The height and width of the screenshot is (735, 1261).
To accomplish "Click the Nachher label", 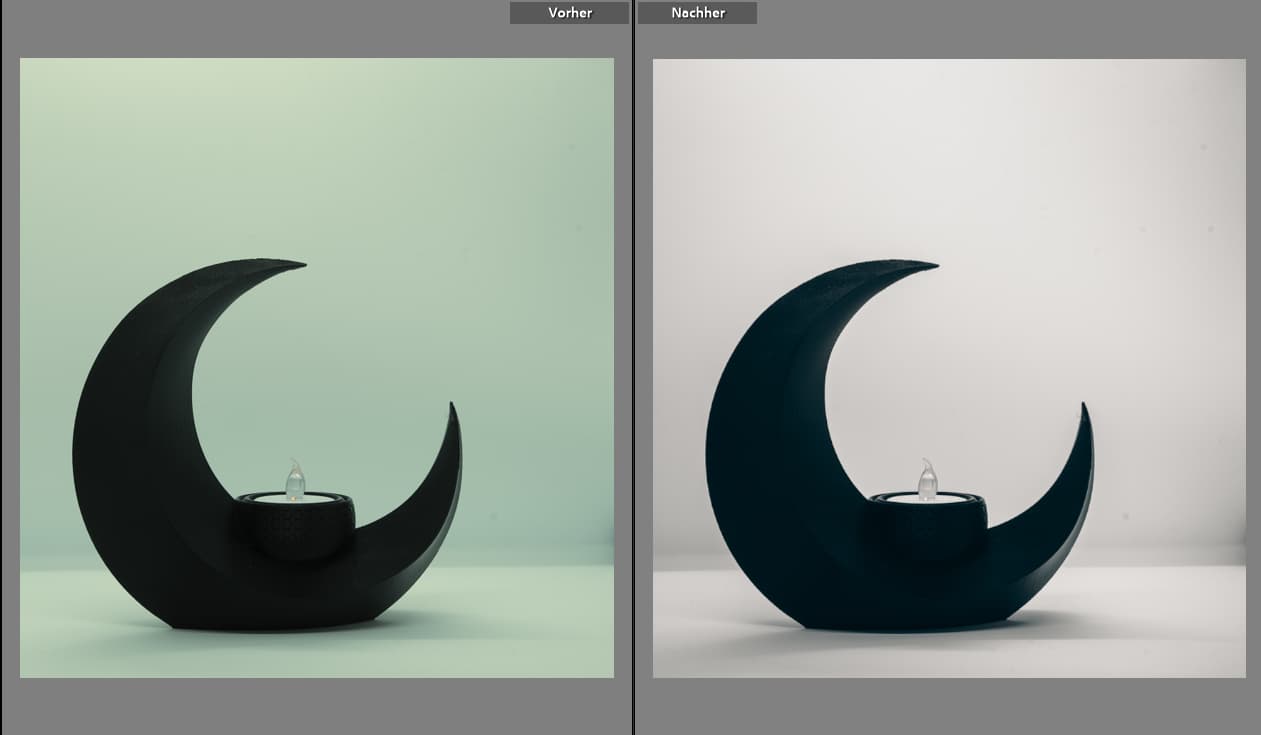I will [697, 13].
